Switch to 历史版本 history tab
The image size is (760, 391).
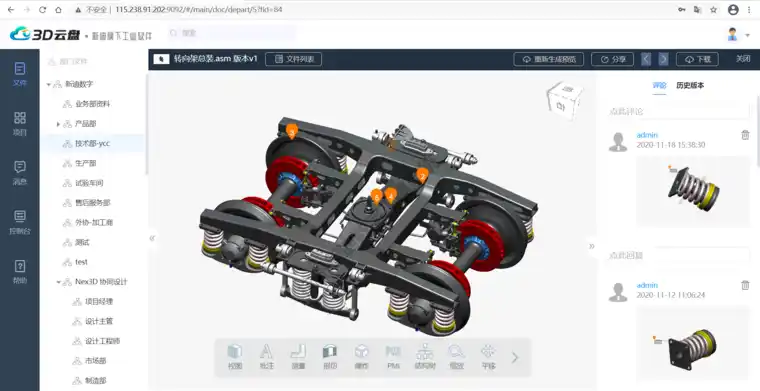[690, 85]
